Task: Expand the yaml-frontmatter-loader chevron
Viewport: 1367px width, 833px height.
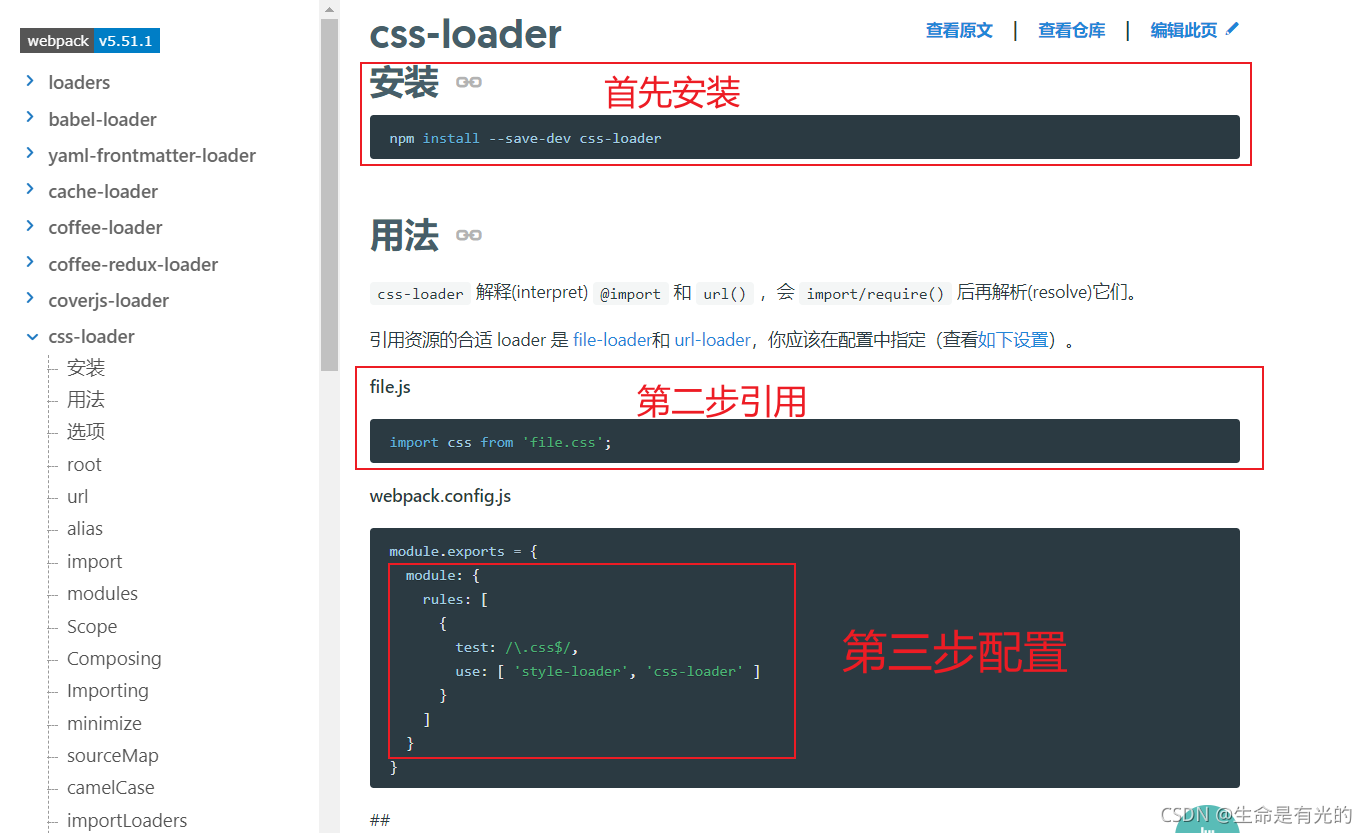Action: pos(31,154)
